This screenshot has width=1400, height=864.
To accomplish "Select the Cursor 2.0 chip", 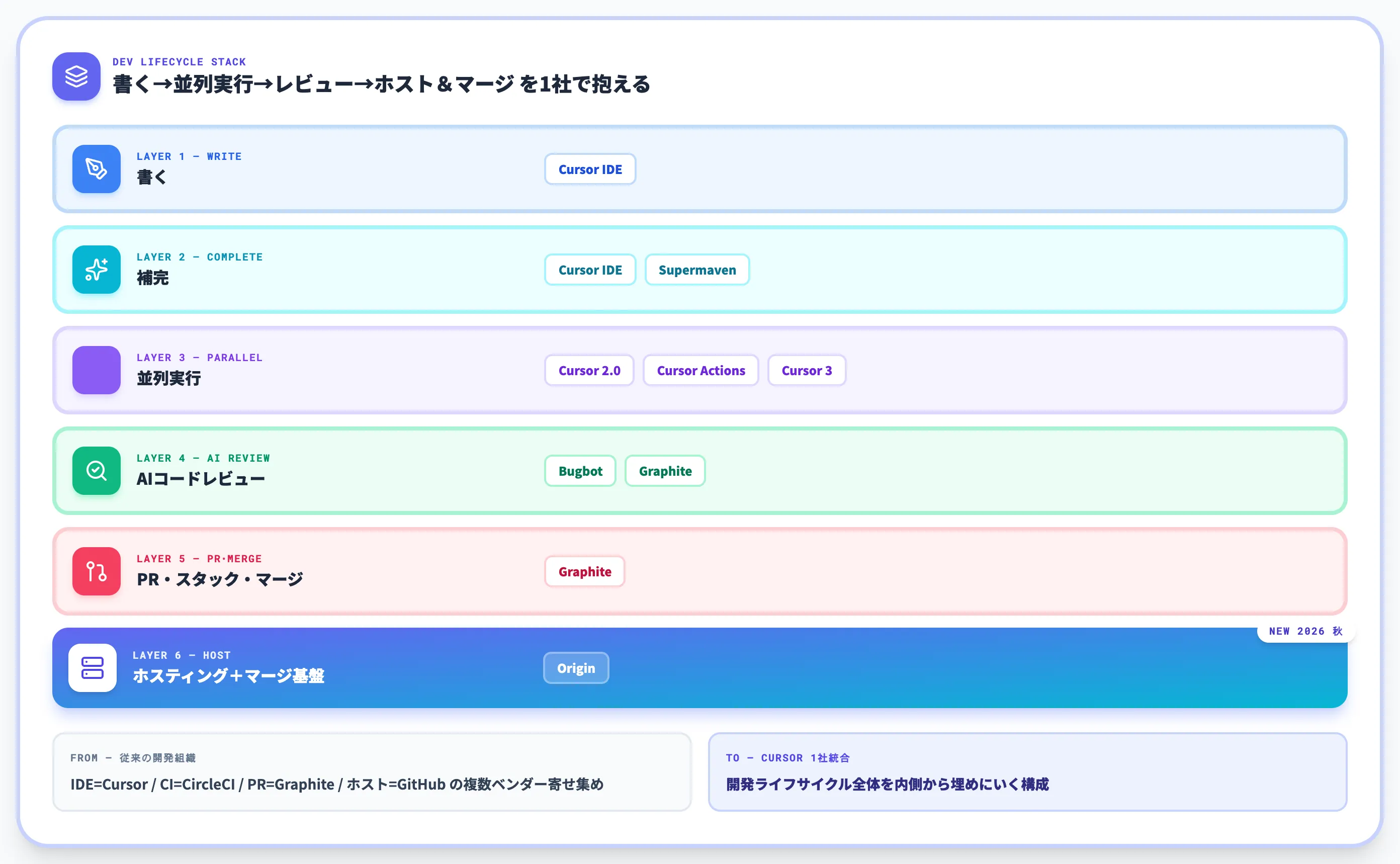I will coord(589,370).
